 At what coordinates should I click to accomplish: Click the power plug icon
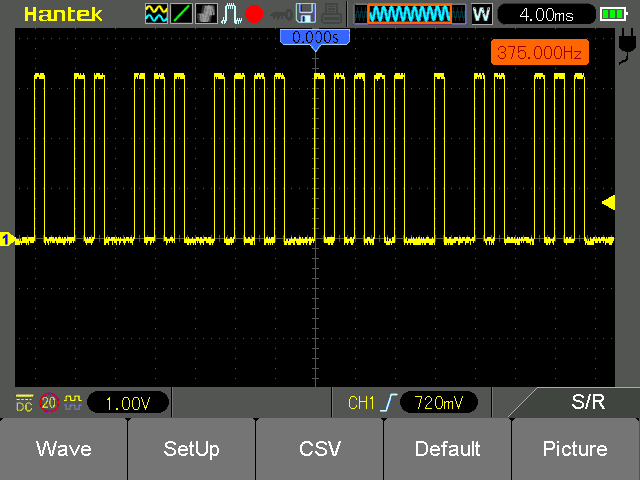pyautogui.click(x=627, y=47)
